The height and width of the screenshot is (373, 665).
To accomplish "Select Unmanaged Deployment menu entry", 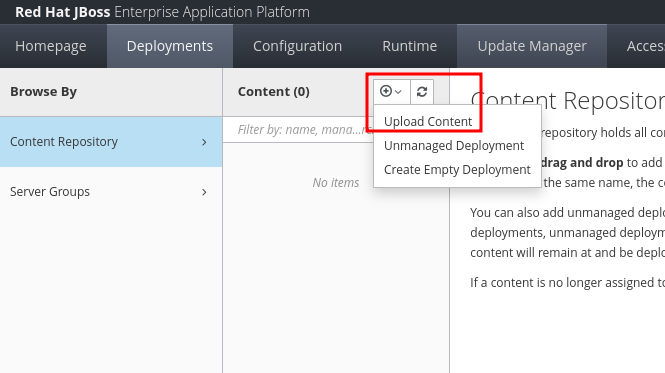I will click(454, 146).
